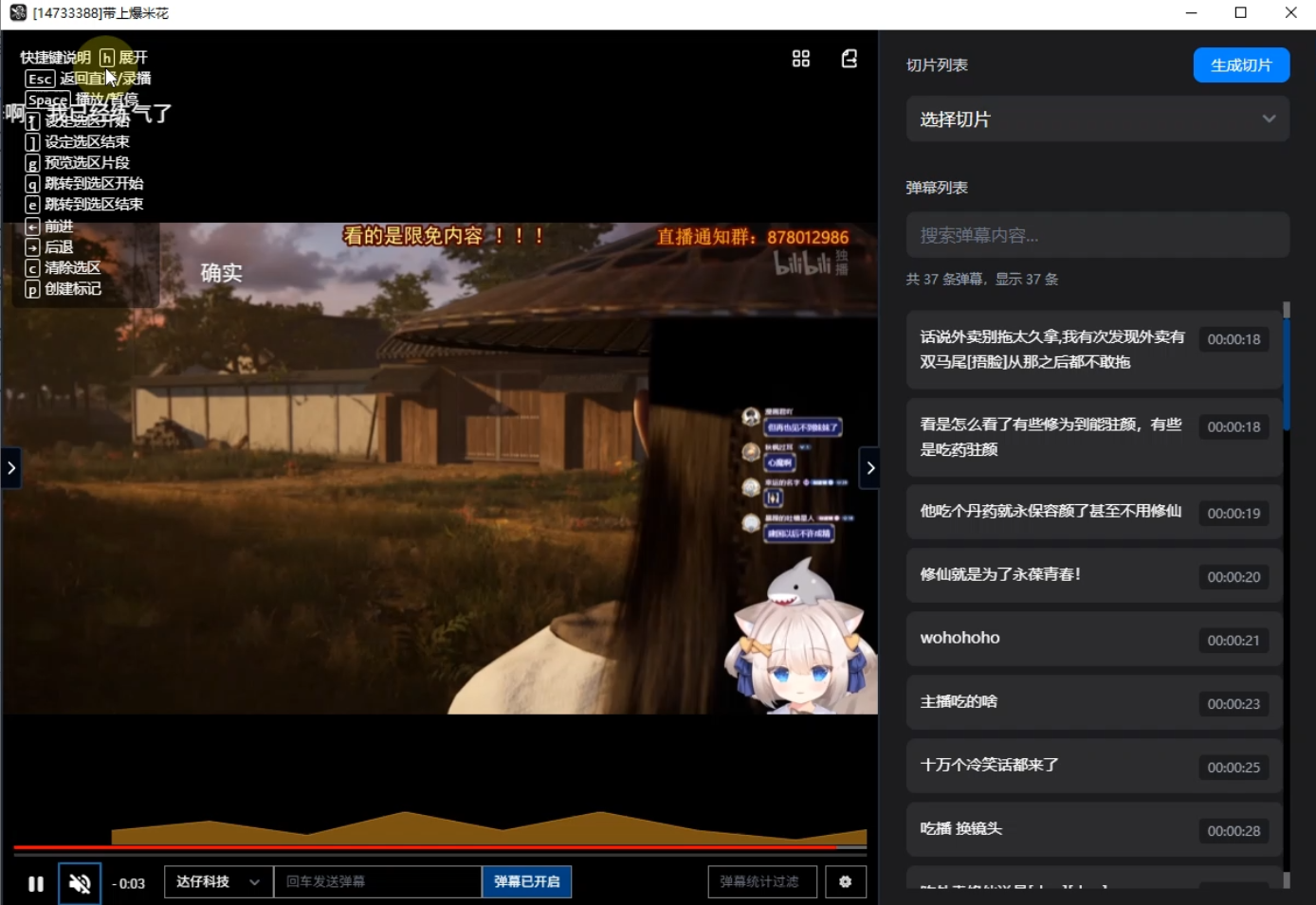1316x905 pixels.
Task: Select the wohohoho danmaku entry
Action: pos(1094,639)
